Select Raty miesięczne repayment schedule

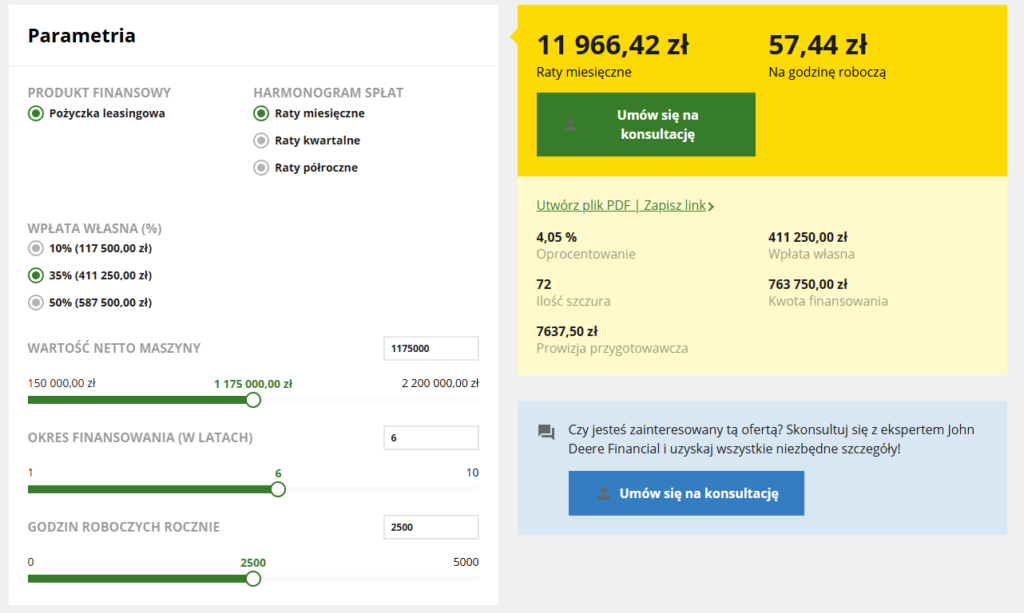point(261,113)
